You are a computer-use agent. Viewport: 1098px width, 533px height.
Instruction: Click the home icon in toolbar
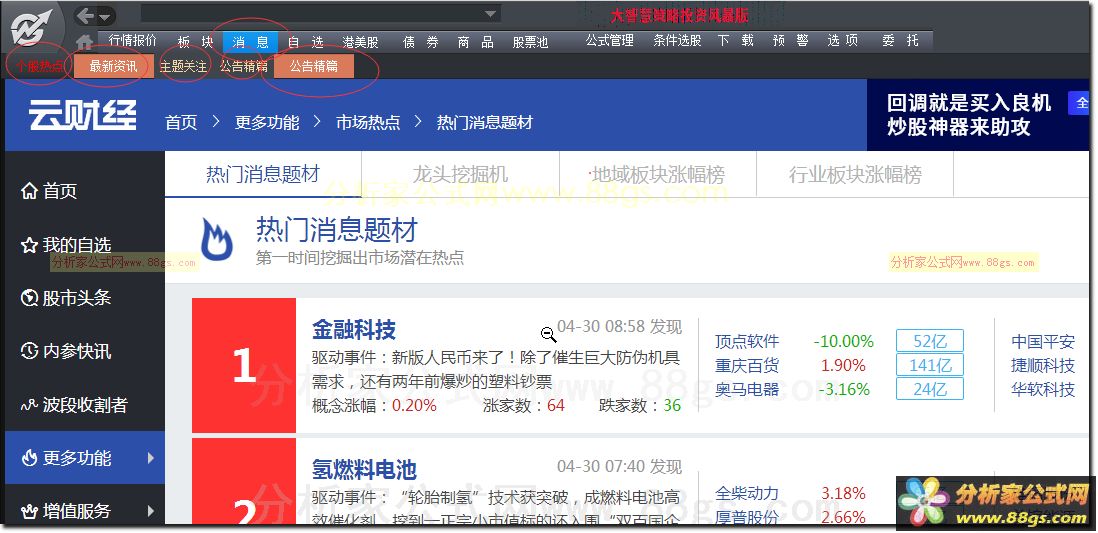(x=84, y=42)
